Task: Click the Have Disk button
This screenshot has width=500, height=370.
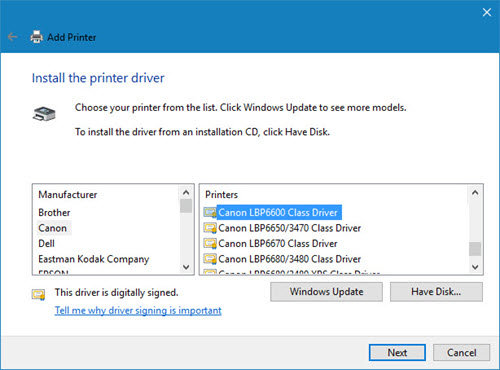Action: [x=436, y=292]
